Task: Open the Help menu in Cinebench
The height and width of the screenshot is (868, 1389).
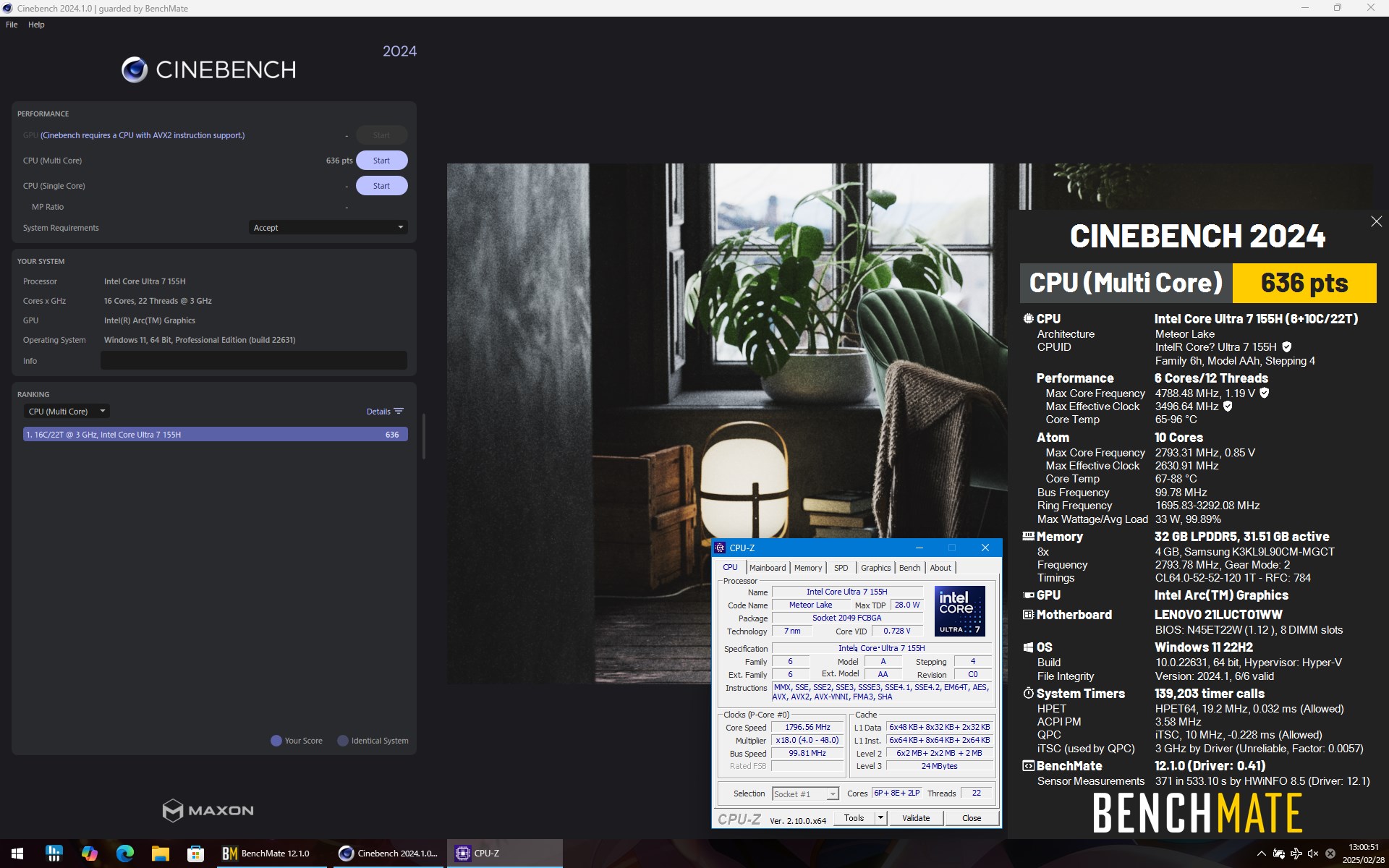Action: [36, 25]
